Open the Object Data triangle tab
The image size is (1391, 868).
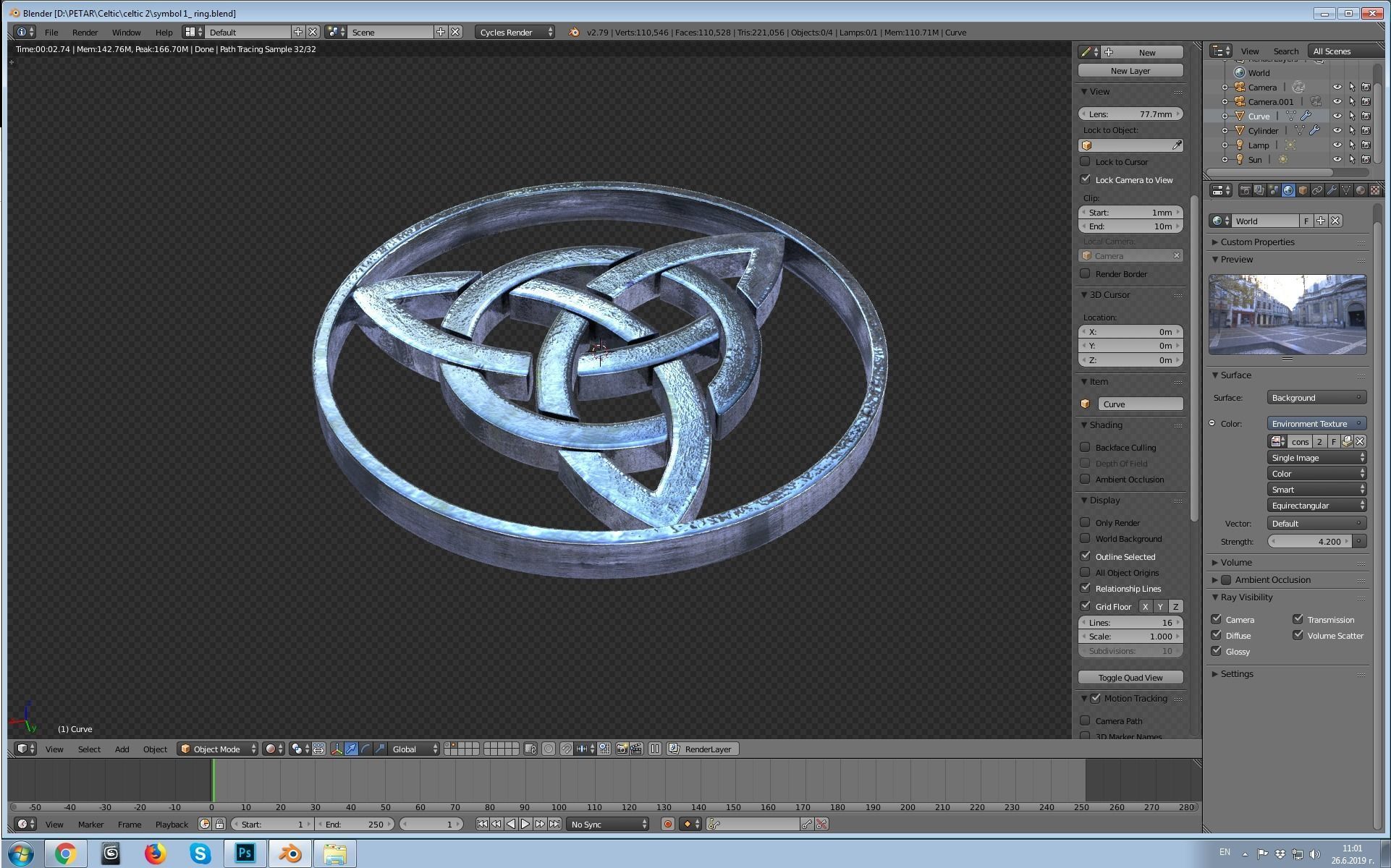pyautogui.click(x=1346, y=190)
